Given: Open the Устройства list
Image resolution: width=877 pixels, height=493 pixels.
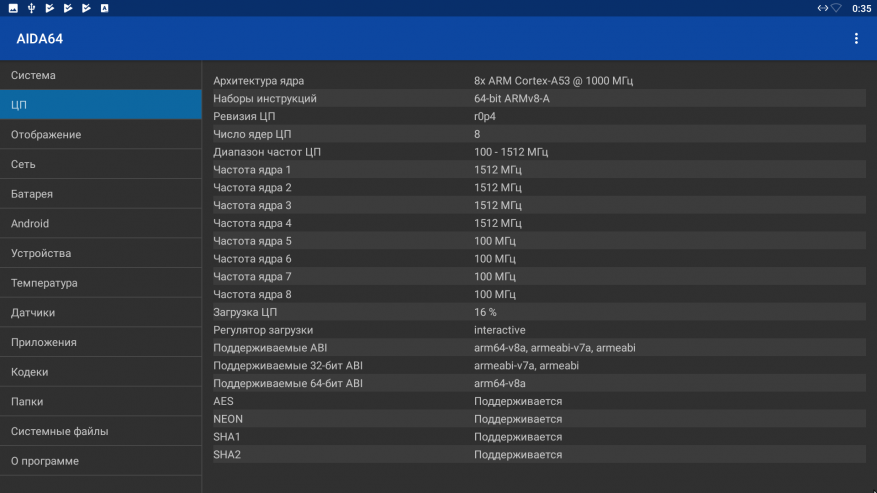Looking at the screenshot, I should tap(100, 253).
